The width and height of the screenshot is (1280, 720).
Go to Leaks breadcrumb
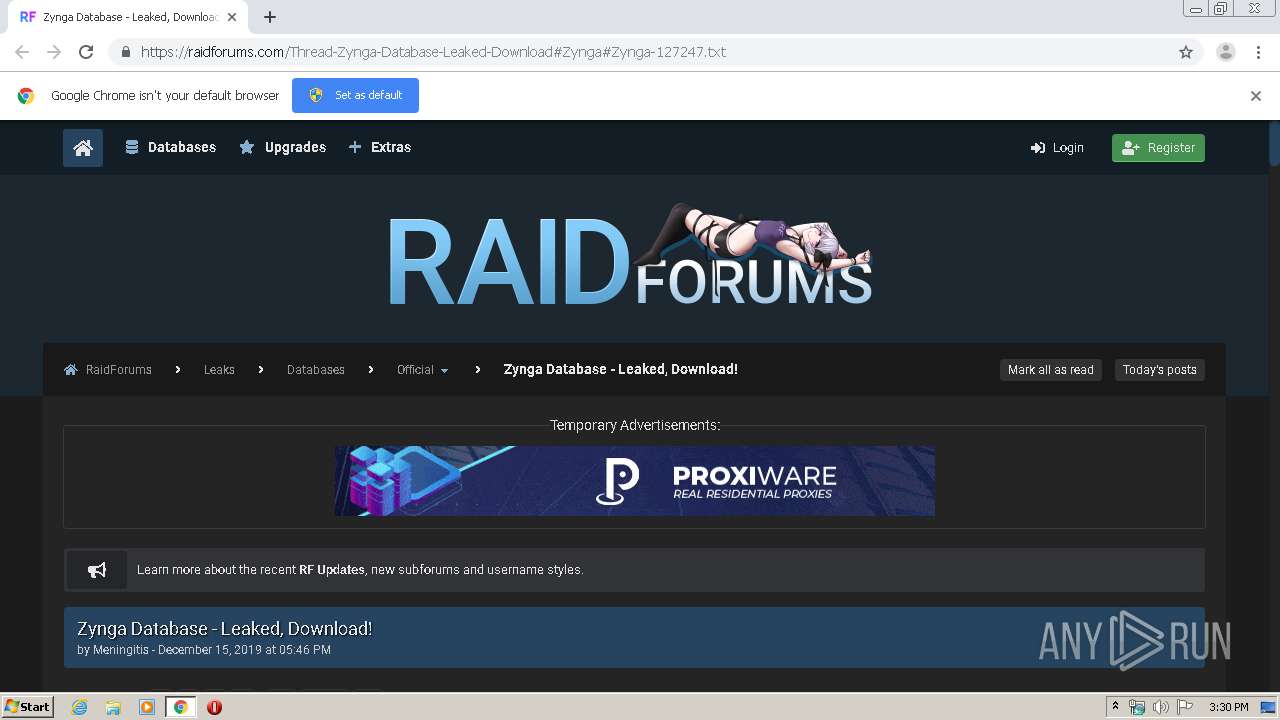(x=219, y=370)
